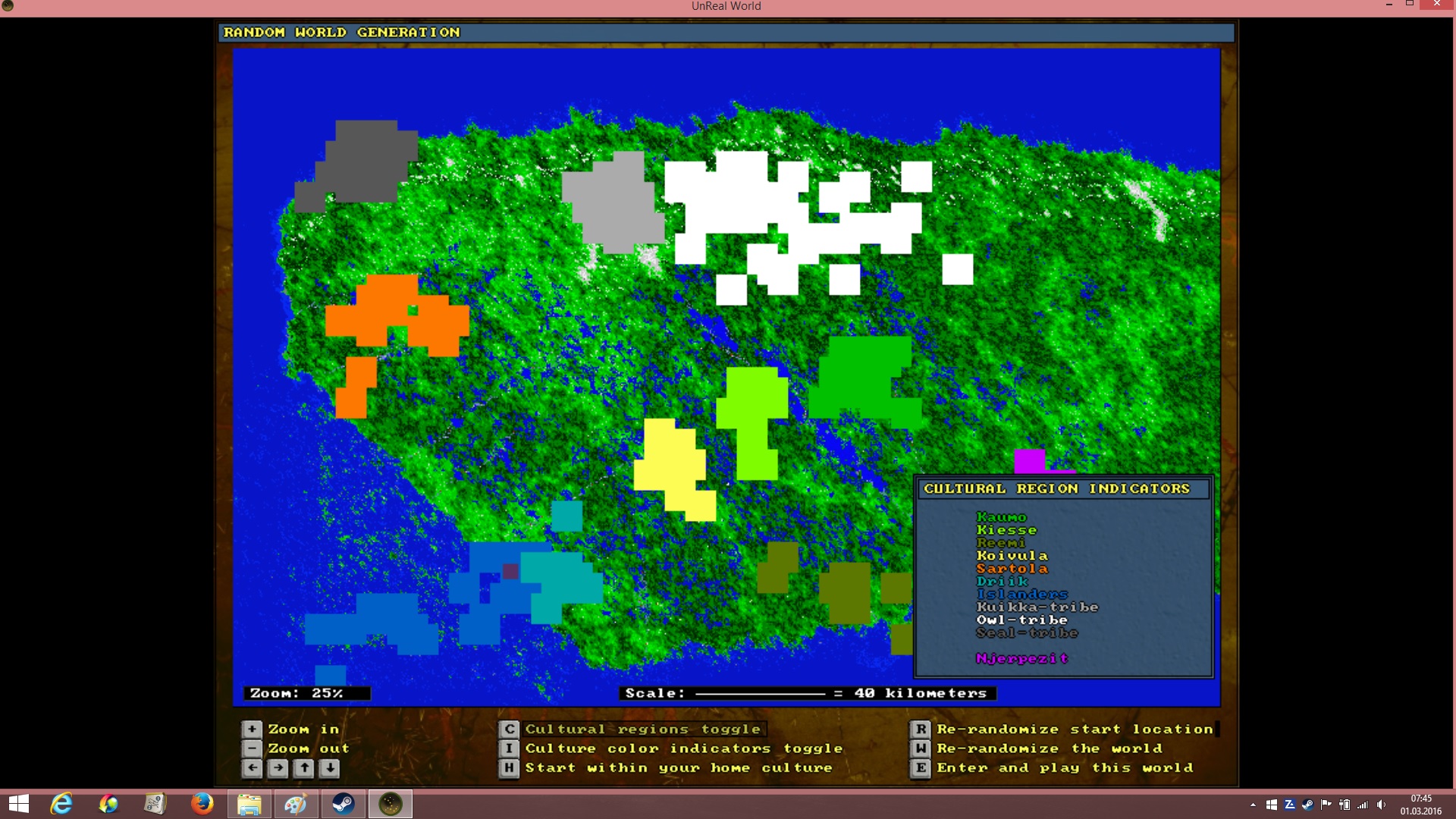Select Start within your home culture
1456x819 pixels.
click(x=679, y=768)
